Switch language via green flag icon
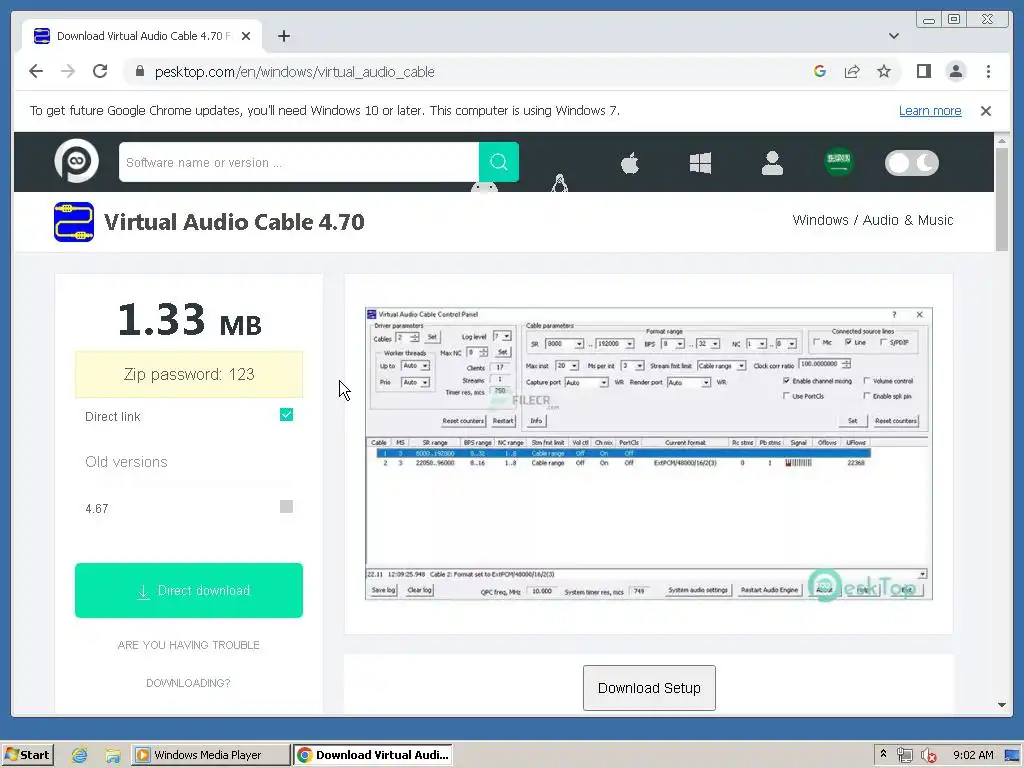The image size is (1024, 768). [x=839, y=161]
